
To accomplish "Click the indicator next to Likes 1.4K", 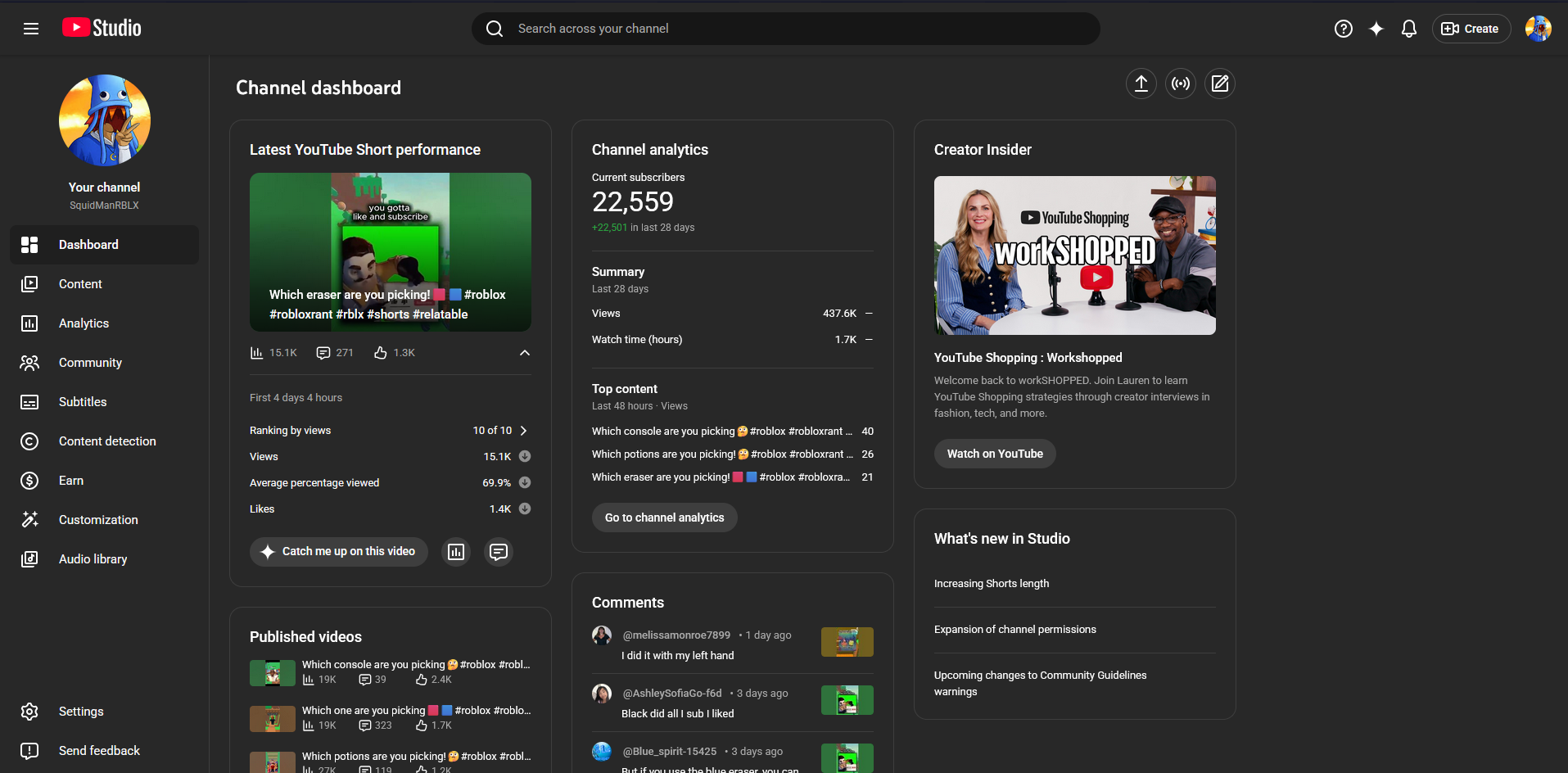I will point(525,509).
